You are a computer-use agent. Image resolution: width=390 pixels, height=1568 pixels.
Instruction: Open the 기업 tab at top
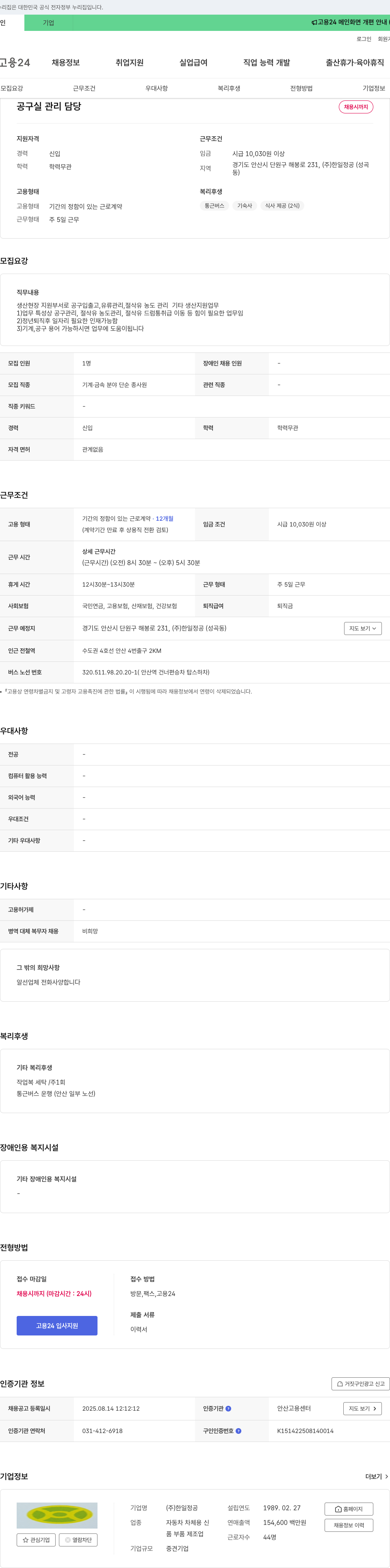(49, 22)
